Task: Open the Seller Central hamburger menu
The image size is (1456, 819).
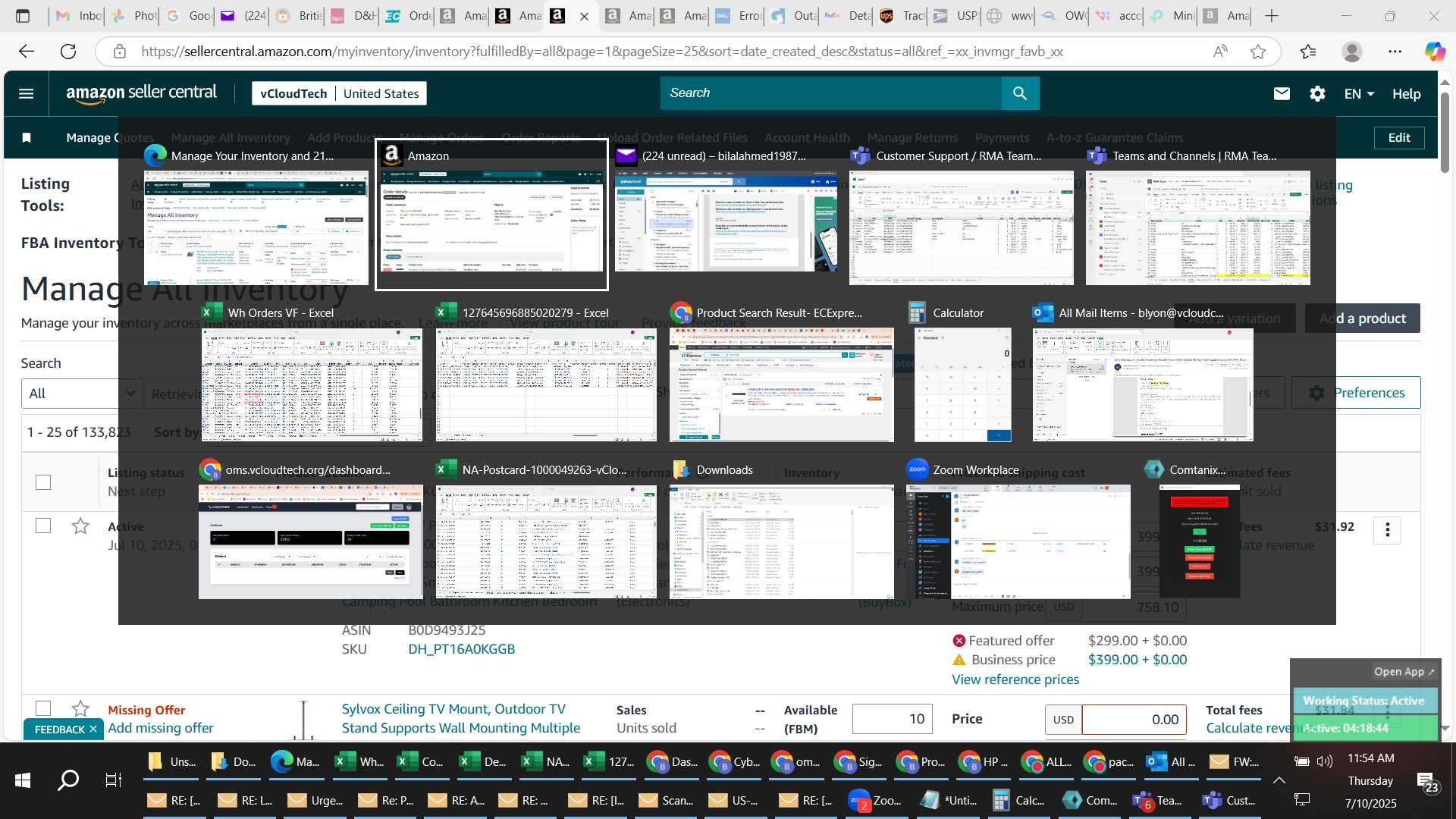Action: pyautogui.click(x=26, y=93)
